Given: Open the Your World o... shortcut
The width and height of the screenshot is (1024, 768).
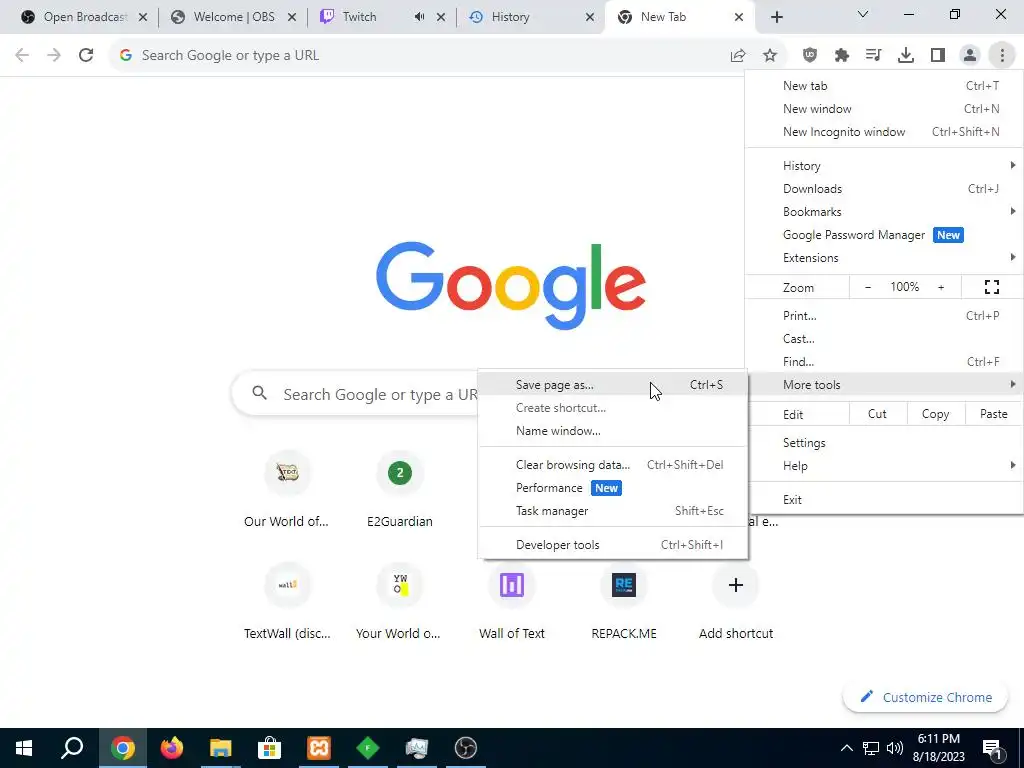Looking at the screenshot, I should [x=400, y=601].
